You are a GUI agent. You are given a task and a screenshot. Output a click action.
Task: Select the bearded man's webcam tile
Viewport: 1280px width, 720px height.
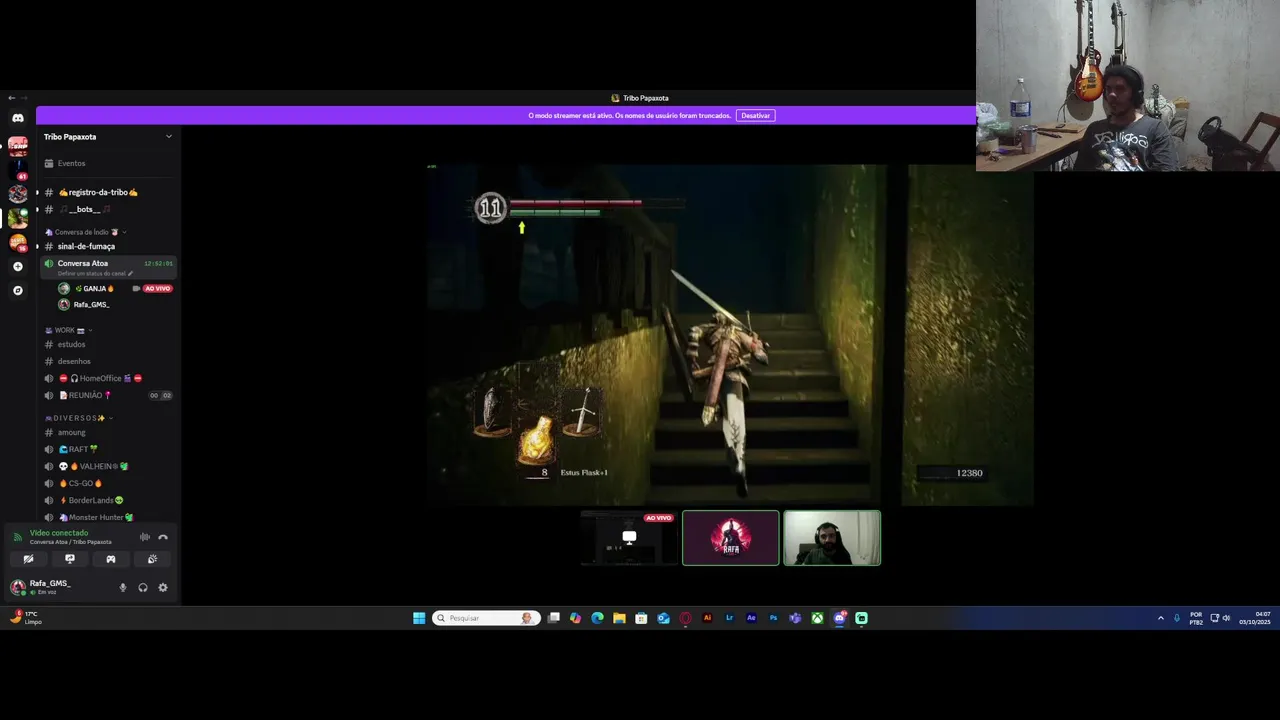click(832, 538)
